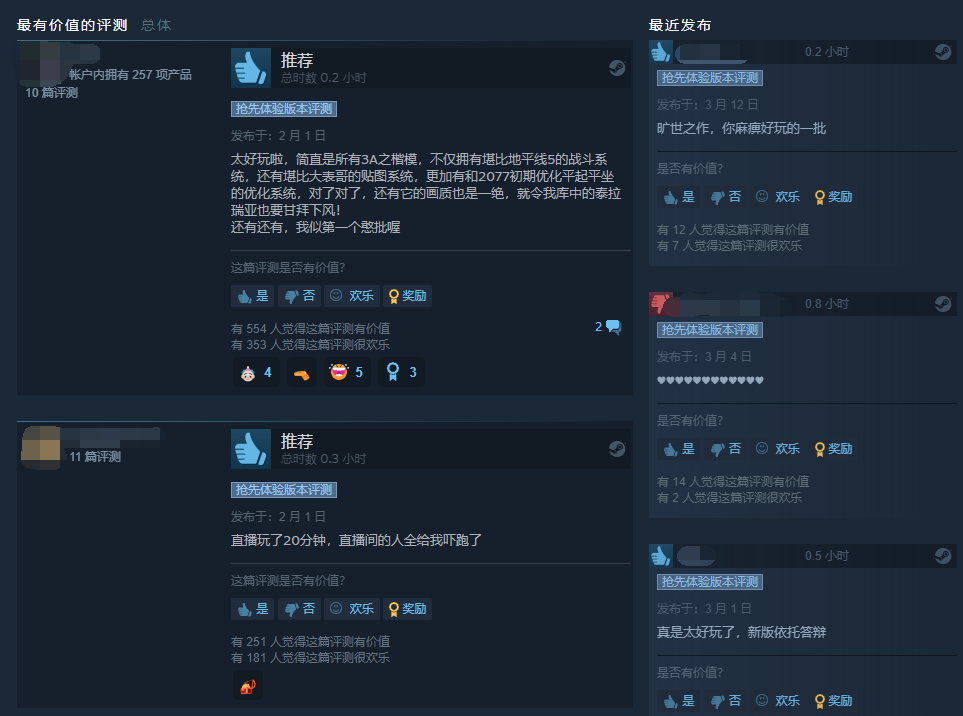
Task: Give 奖励 to the 20分钟 livestream review
Action: (x=408, y=609)
